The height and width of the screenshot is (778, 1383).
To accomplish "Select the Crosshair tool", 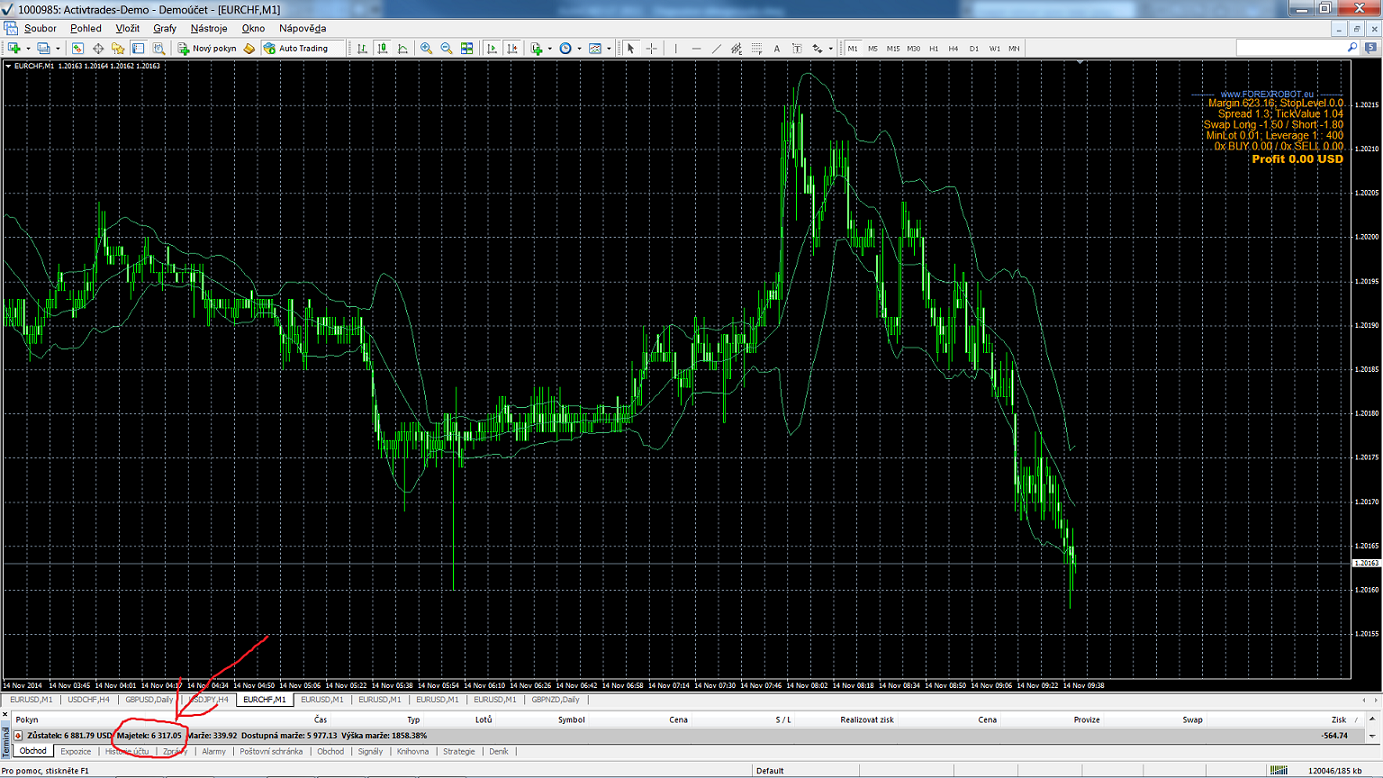I will (651, 48).
